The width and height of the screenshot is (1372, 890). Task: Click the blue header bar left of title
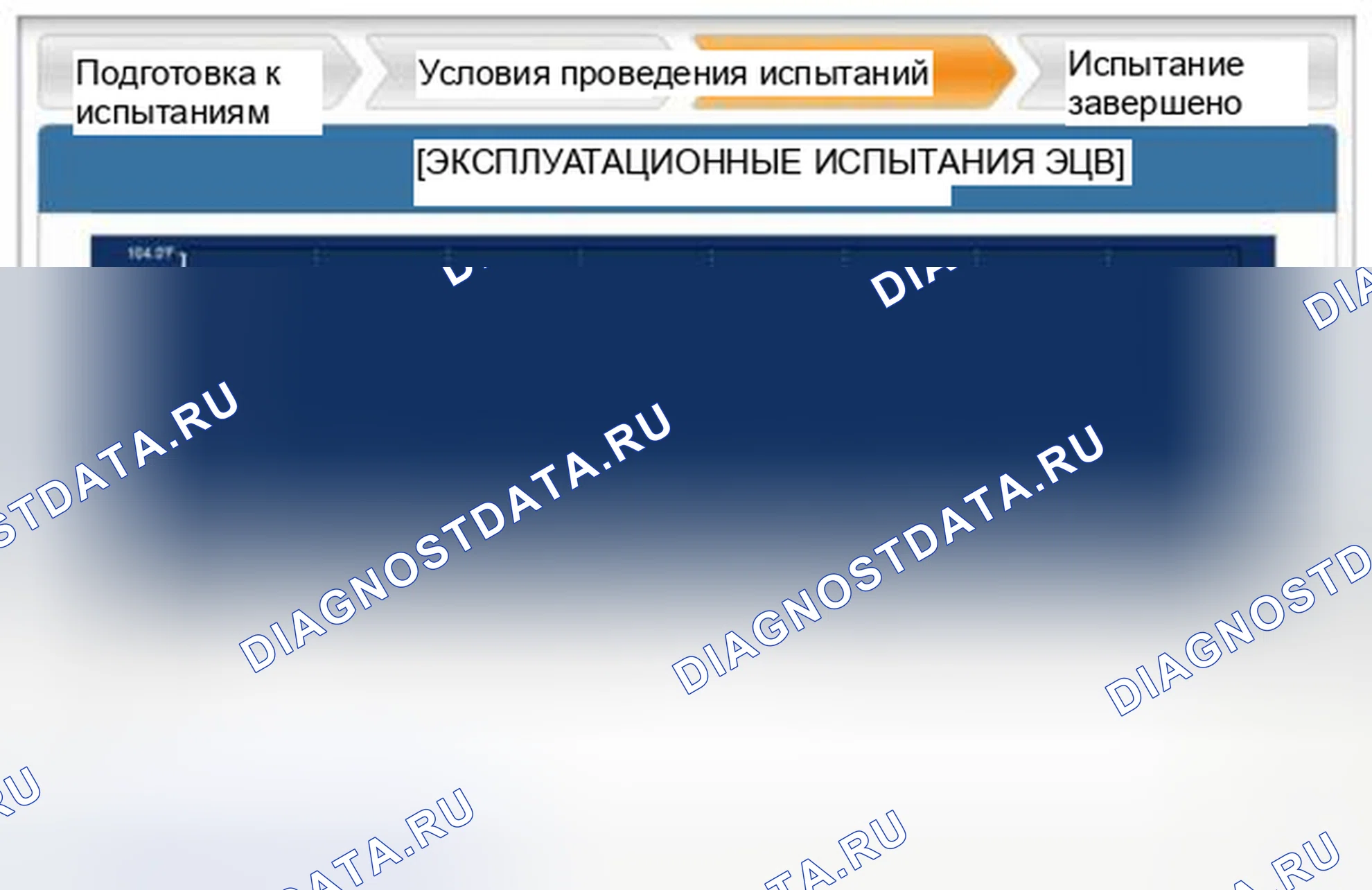point(225,170)
